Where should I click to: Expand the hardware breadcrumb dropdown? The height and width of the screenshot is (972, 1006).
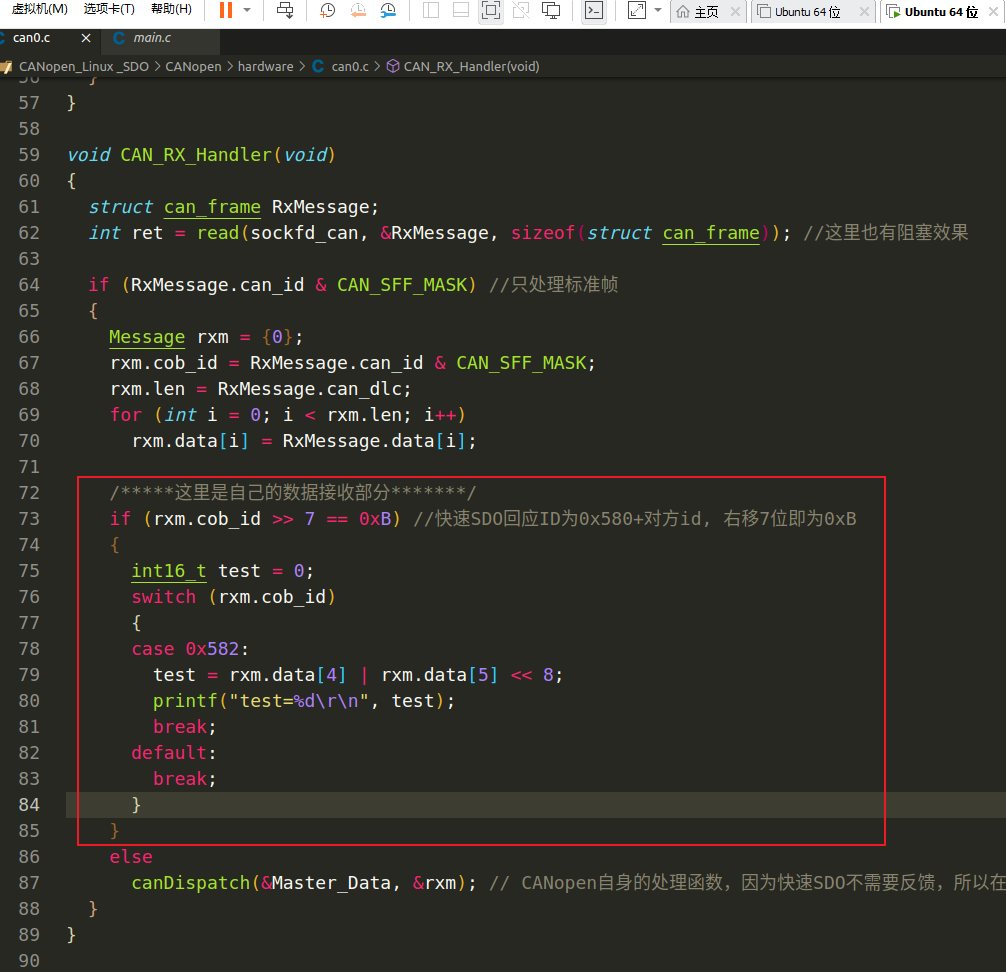(265, 66)
